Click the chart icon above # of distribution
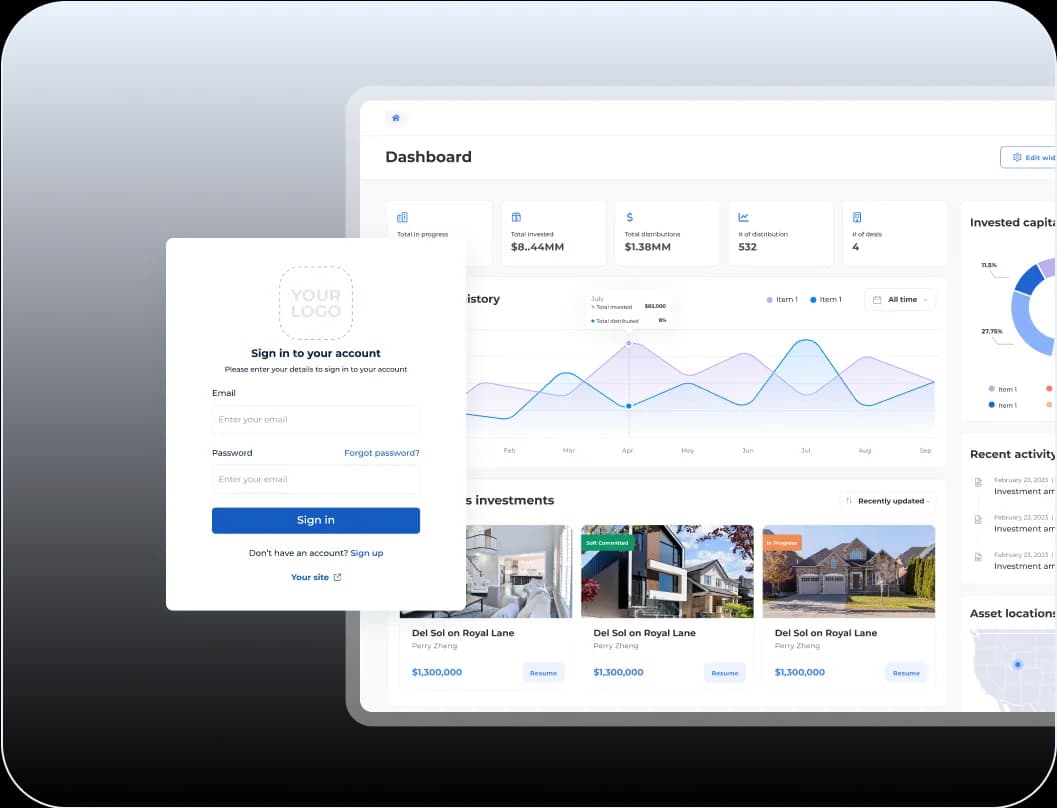The height and width of the screenshot is (808, 1057). 743,217
